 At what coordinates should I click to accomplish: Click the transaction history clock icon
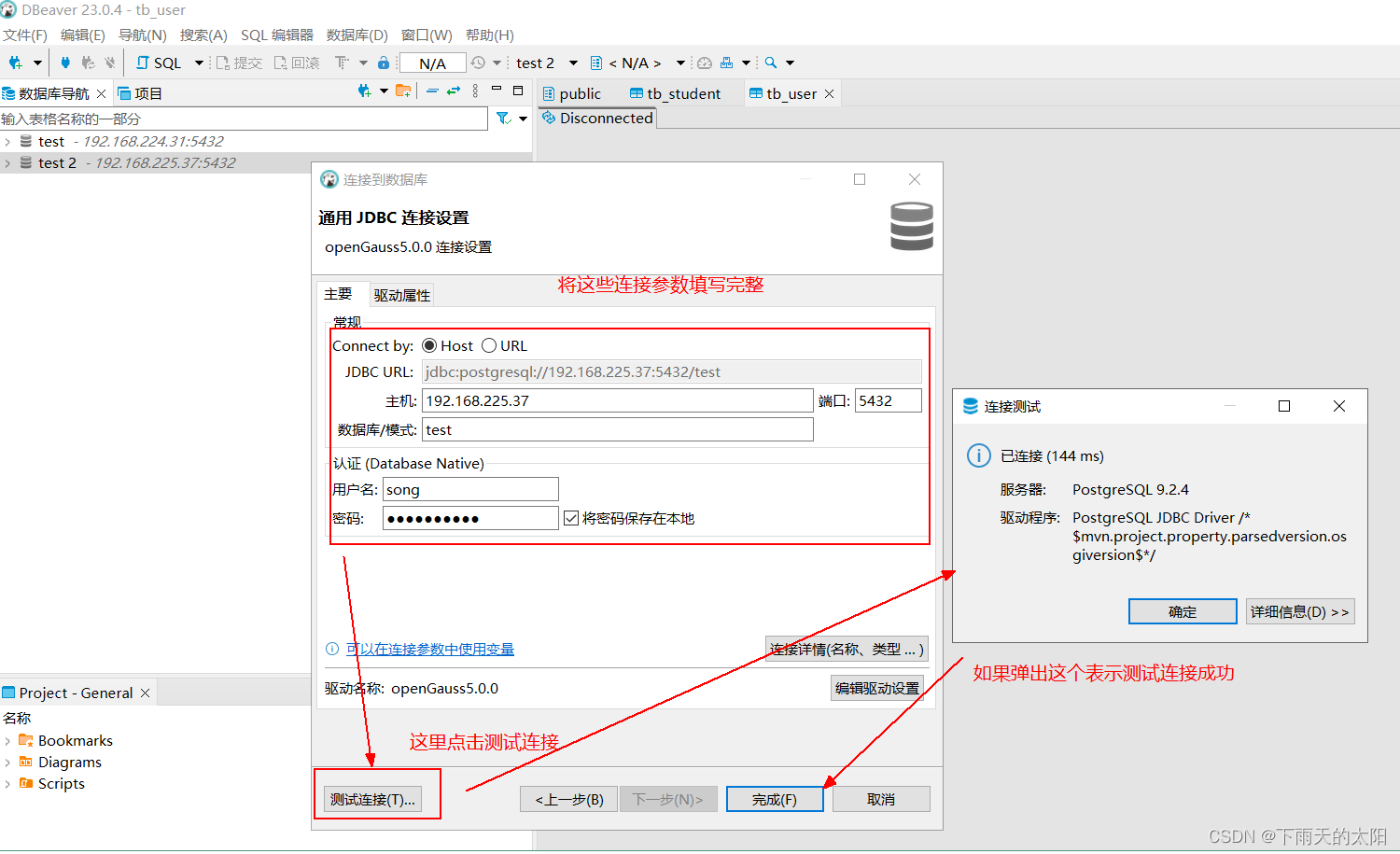478,63
